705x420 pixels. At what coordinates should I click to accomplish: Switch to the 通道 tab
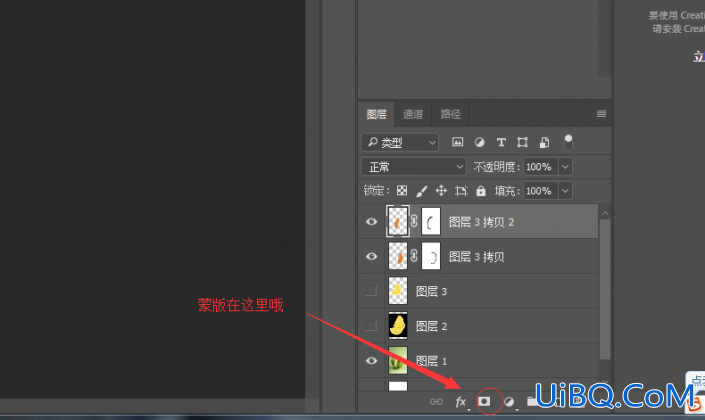point(413,114)
